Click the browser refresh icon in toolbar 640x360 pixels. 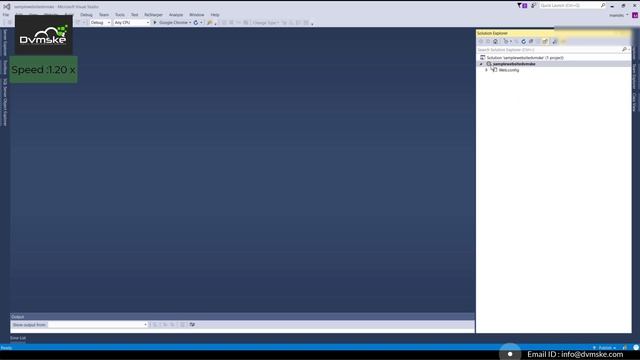pyautogui.click(x=196, y=22)
